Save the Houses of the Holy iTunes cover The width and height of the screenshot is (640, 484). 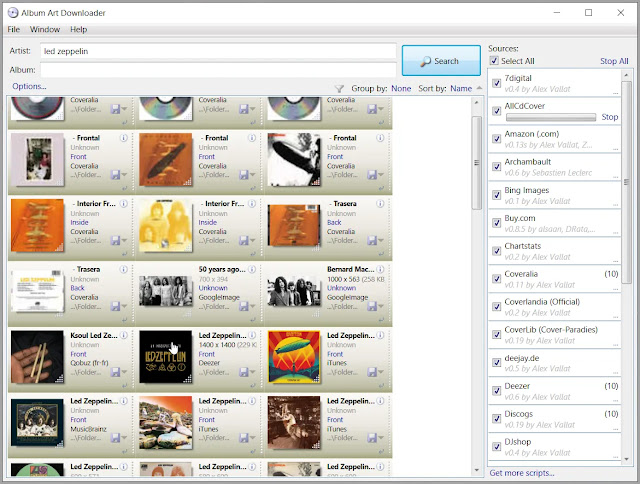(x=244, y=437)
